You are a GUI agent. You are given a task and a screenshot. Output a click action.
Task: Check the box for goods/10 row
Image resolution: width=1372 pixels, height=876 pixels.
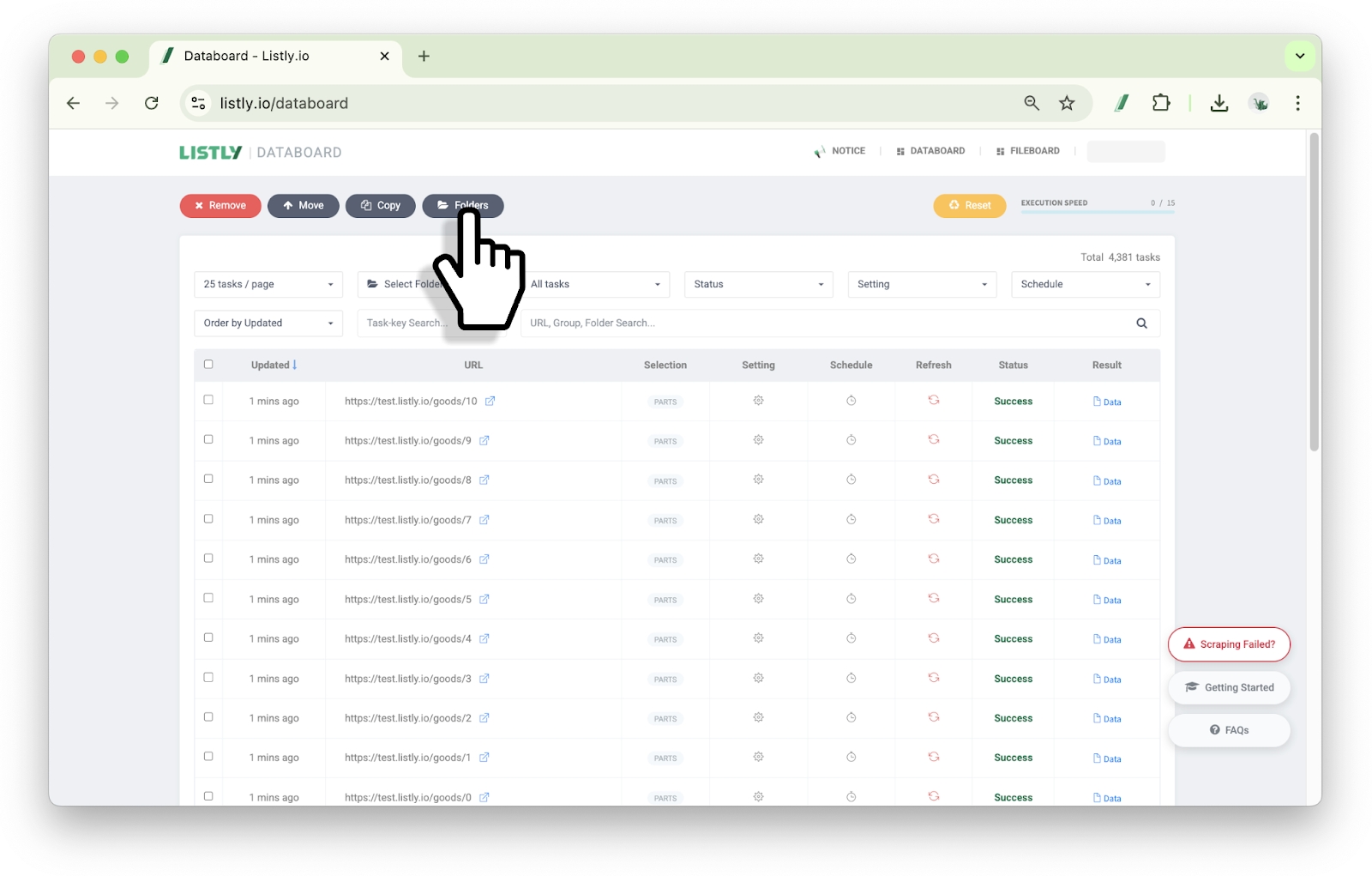[x=208, y=400]
